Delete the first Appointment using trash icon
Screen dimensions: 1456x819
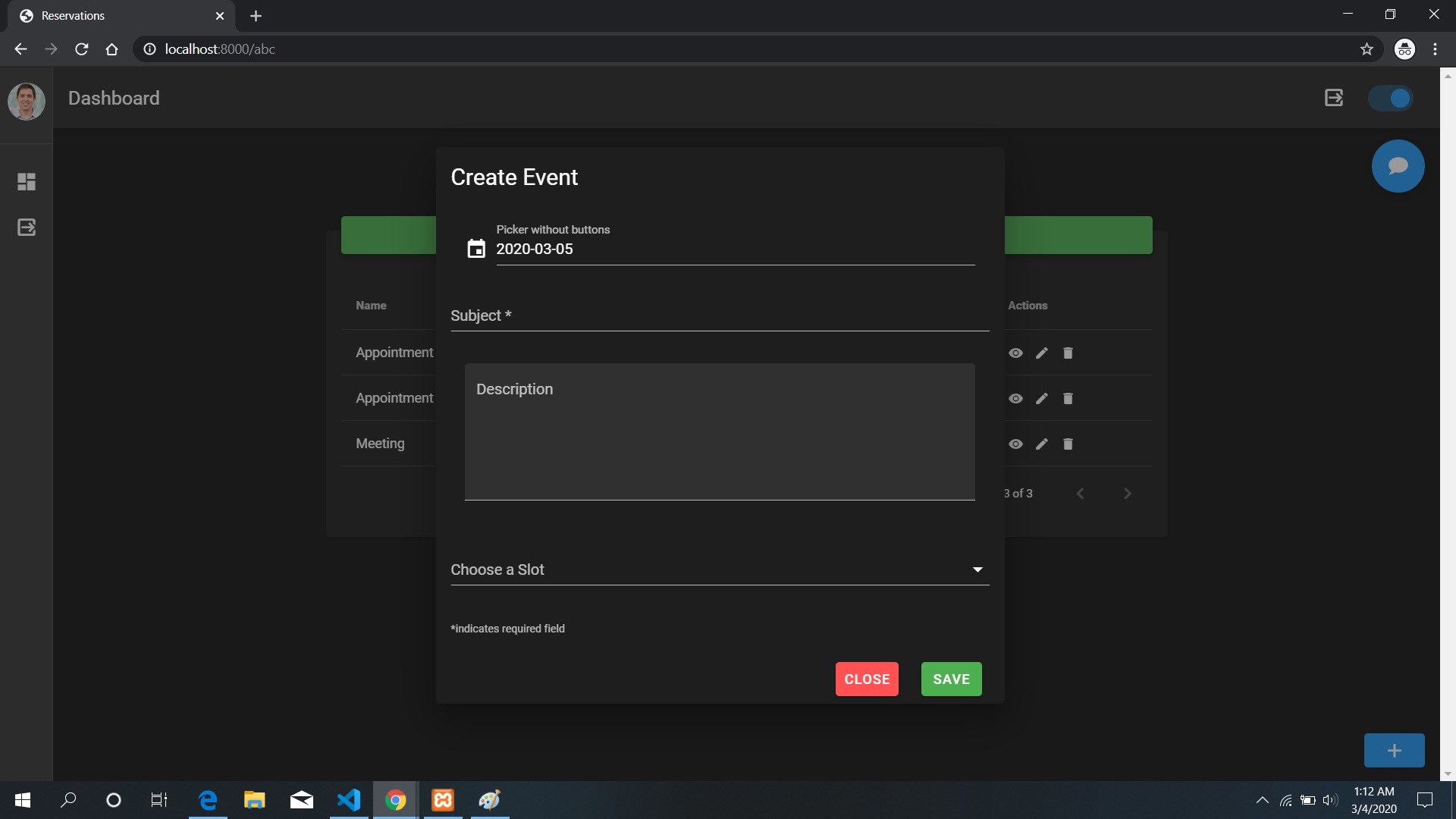[x=1068, y=353]
